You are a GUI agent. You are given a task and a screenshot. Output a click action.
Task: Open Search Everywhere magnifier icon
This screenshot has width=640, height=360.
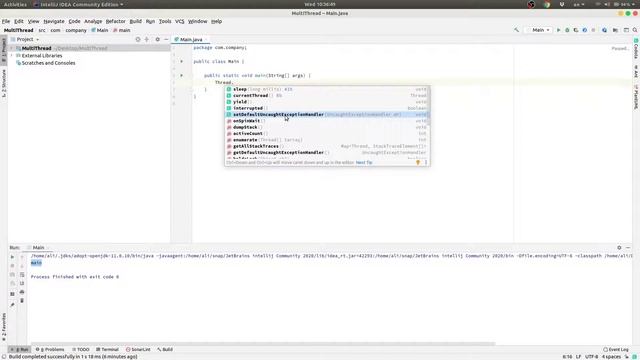pyautogui.click(x=635, y=30)
